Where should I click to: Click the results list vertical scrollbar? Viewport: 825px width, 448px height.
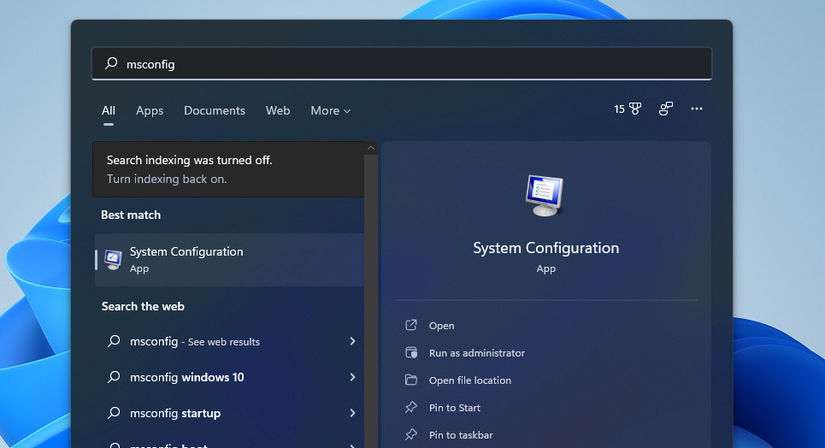tap(371, 300)
